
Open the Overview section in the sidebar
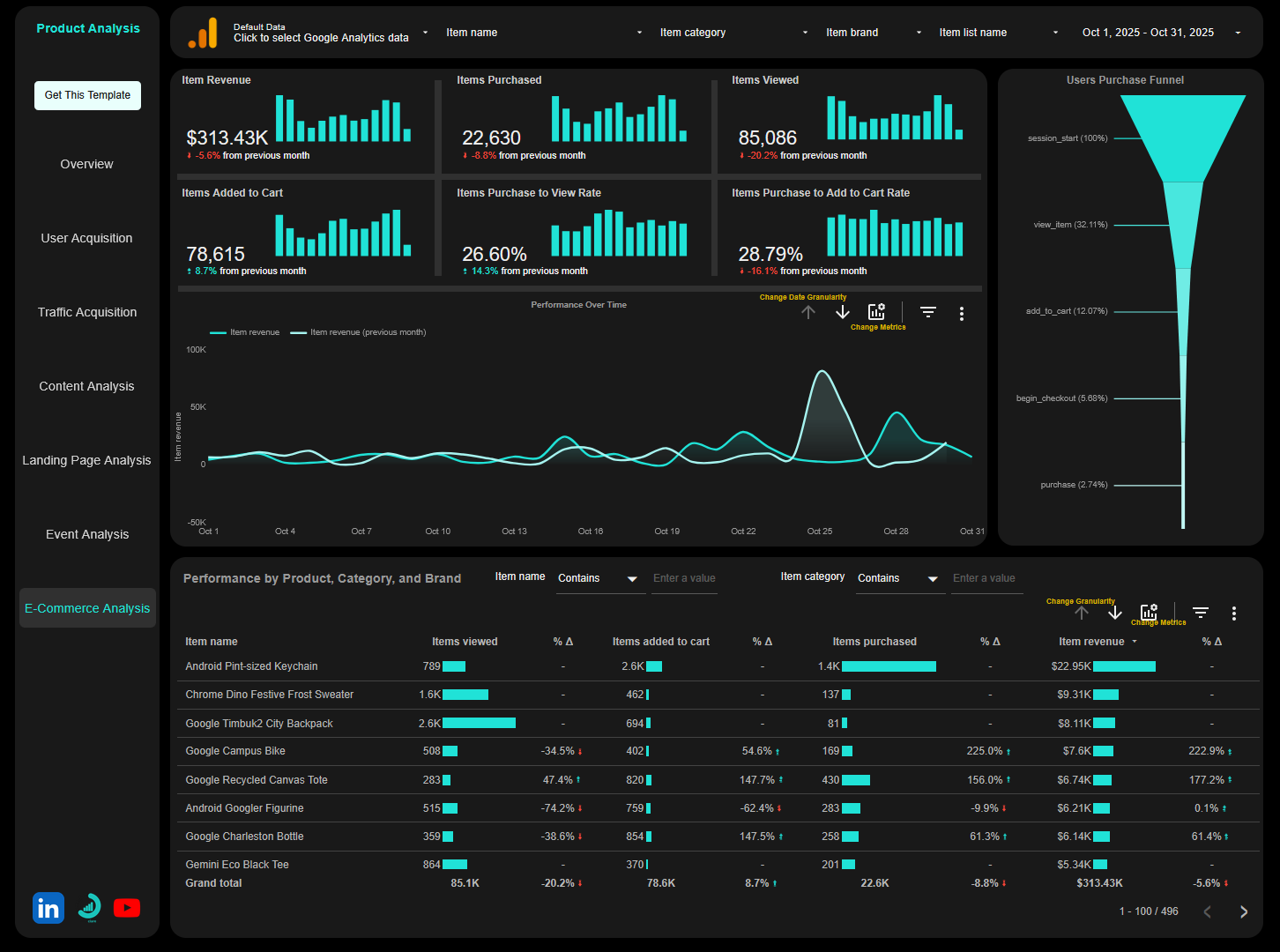point(86,164)
